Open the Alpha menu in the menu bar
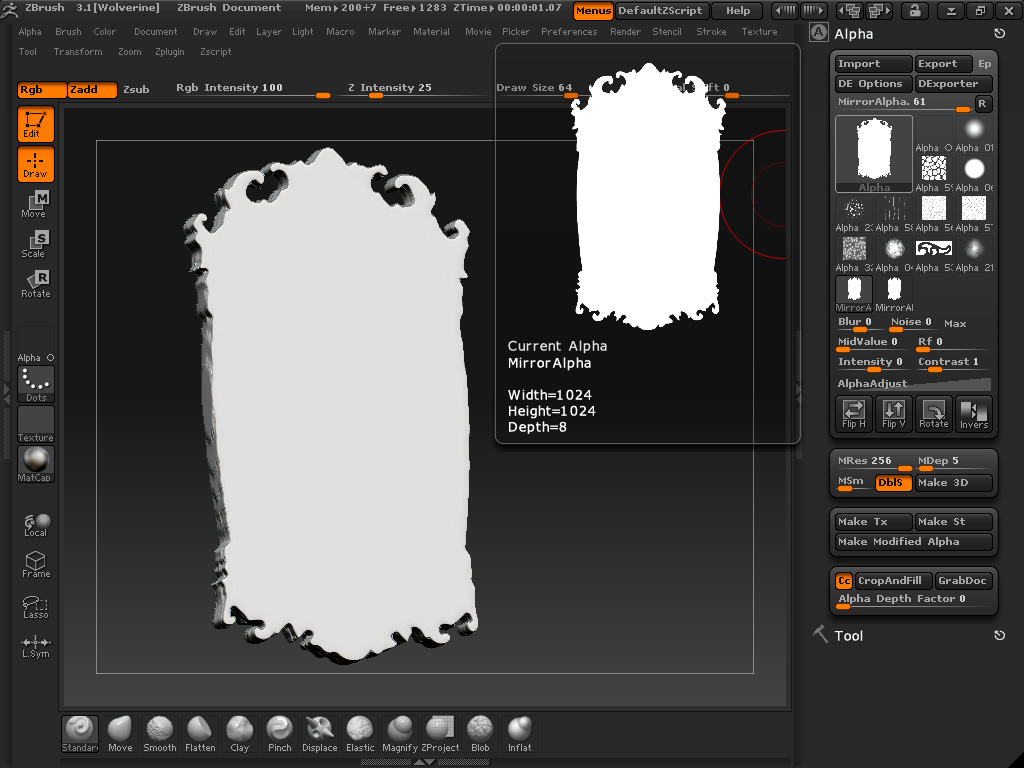Viewport: 1024px width, 768px height. (30, 31)
